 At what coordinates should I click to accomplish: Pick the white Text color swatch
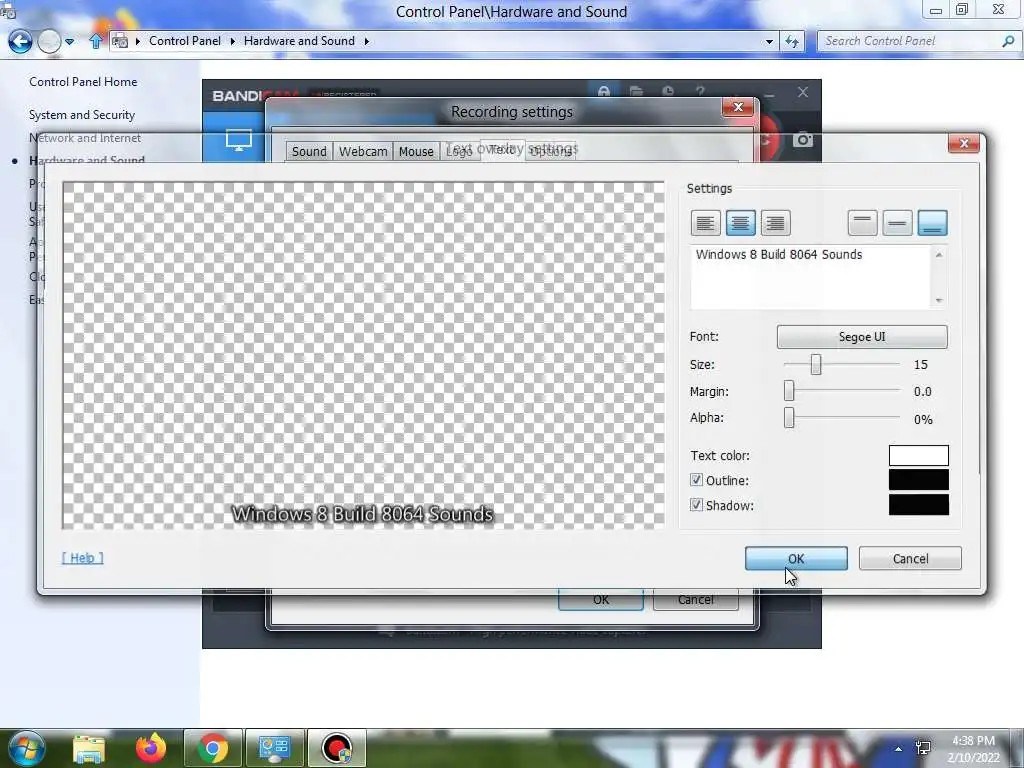(x=918, y=455)
